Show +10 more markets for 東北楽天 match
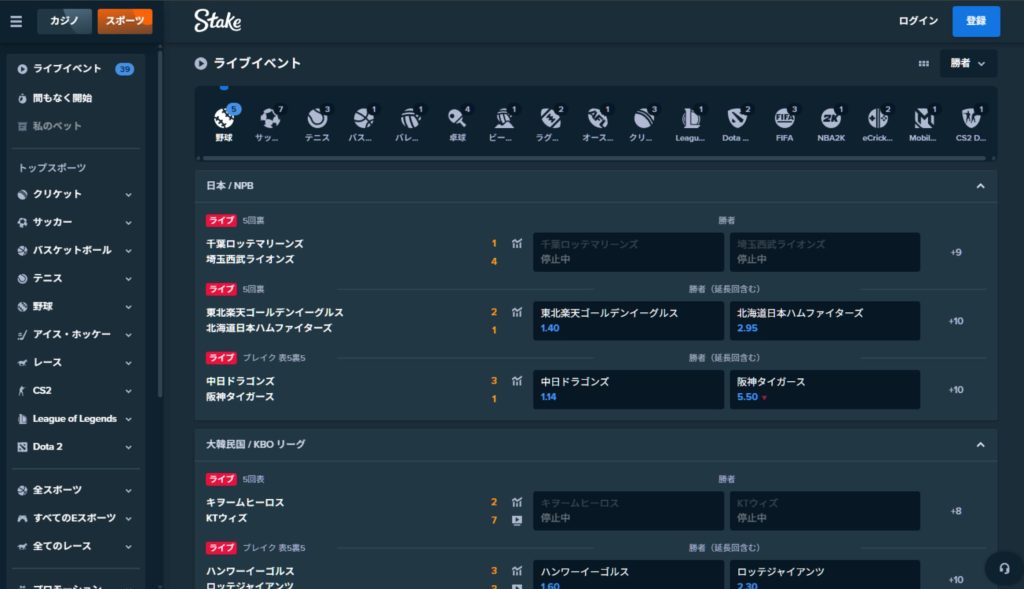This screenshot has width=1024, height=589. (x=956, y=321)
